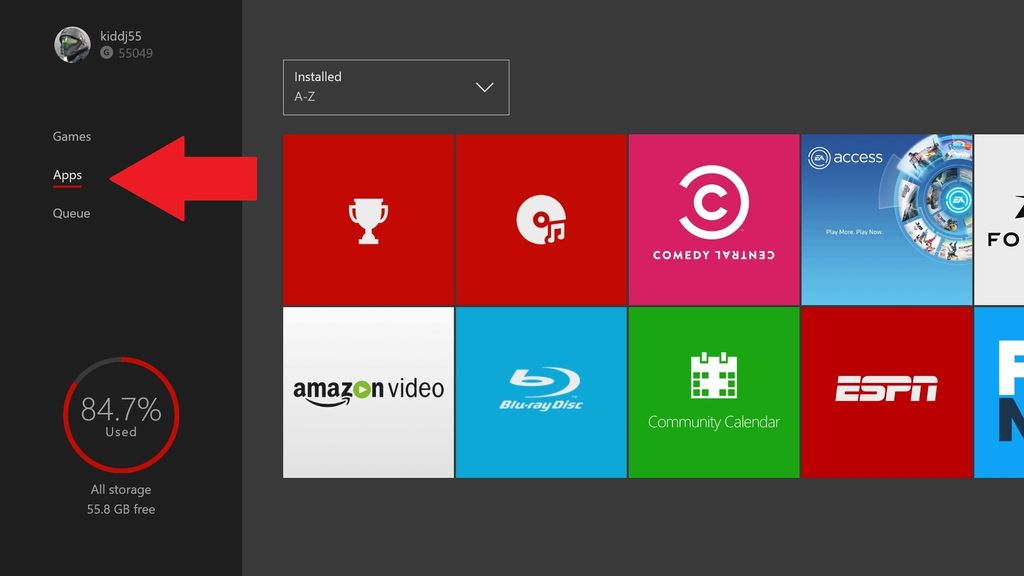
Task: Select the All storage indicator
Action: click(x=120, y=489)
